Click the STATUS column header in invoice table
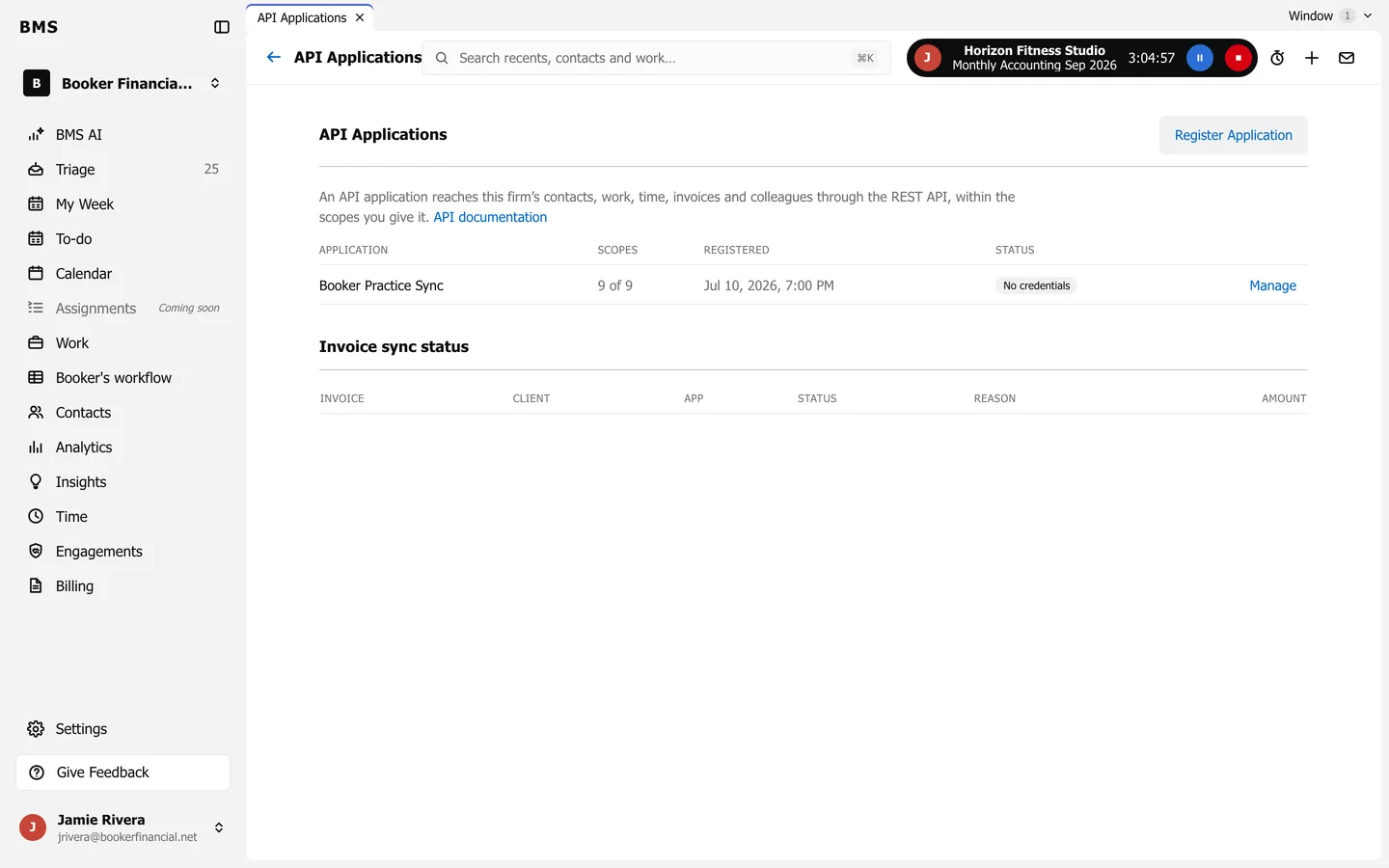Image resolution: width=1389 pixels, height=868 pixels. click(x=817, y=398)
